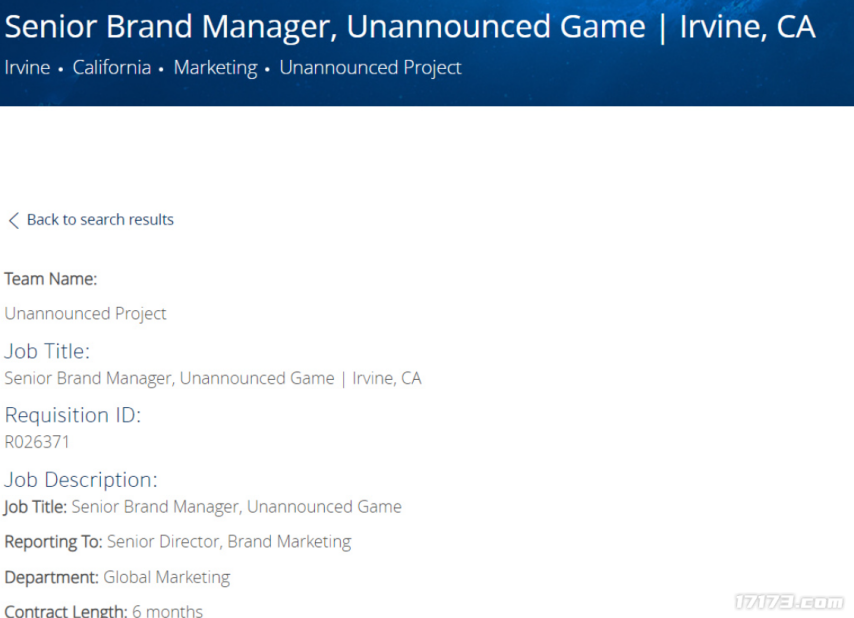Click the Contract Length label

pos(65,610)
